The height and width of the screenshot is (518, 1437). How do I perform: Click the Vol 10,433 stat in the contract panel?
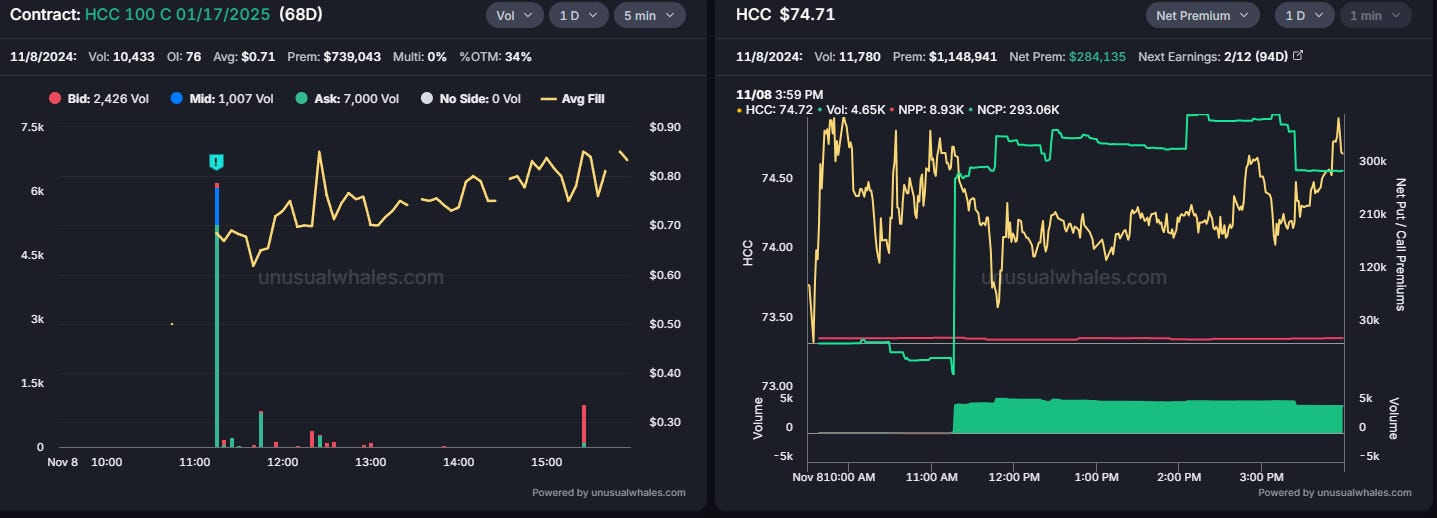pos(120,57)
